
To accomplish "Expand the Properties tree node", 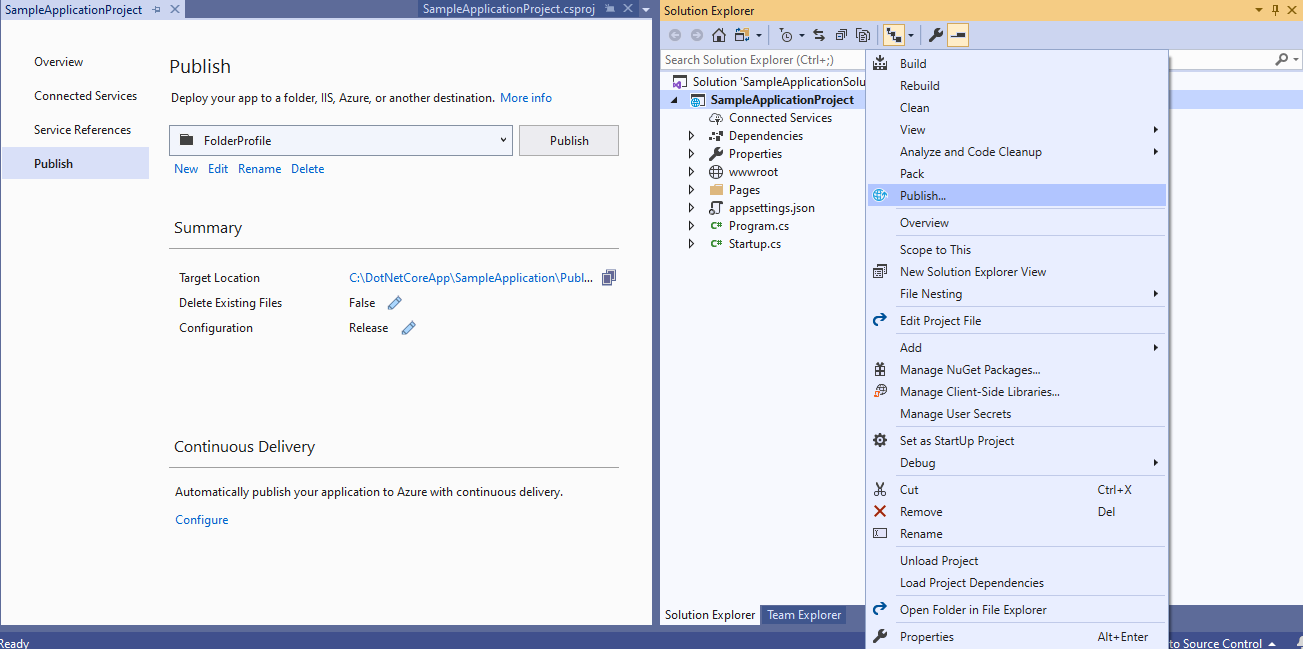I will click(x=691, y=154).
